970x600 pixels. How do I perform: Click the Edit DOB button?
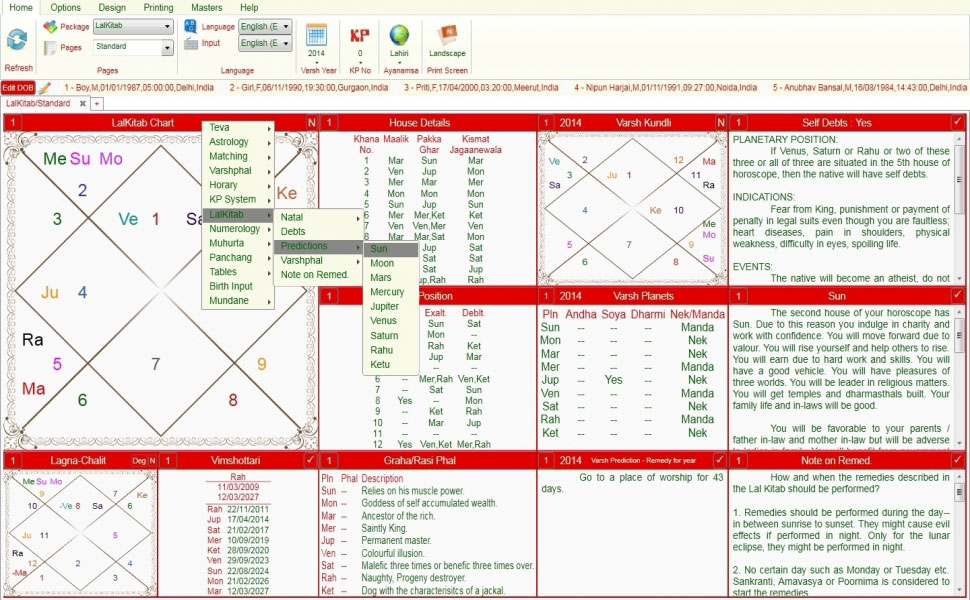18,88
